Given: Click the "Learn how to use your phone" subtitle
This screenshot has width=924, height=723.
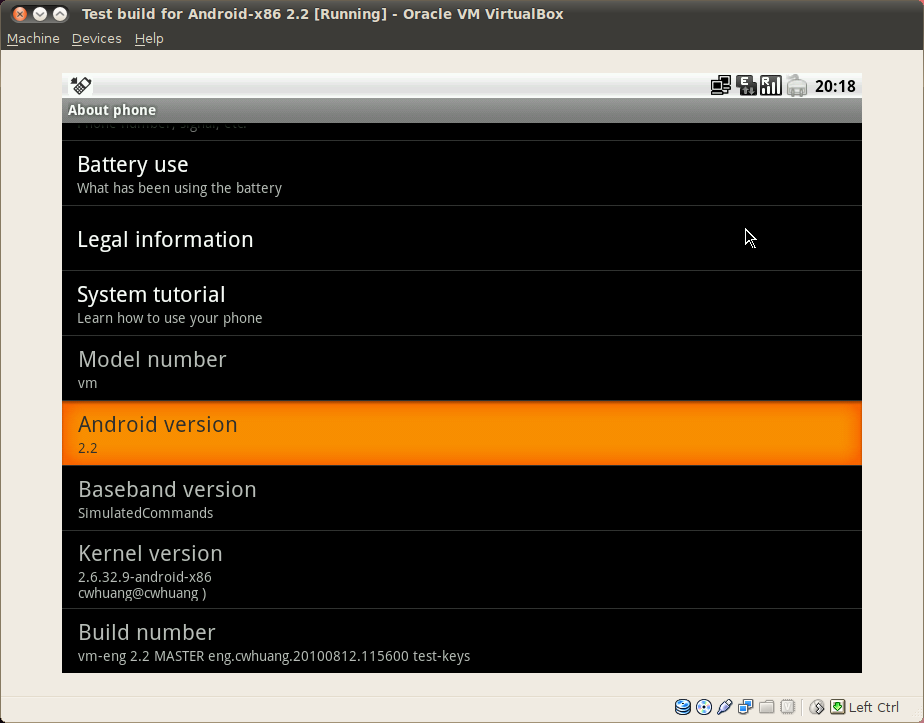Looking at the screenshot, I should pyautogui.click(x=170, y=318).
